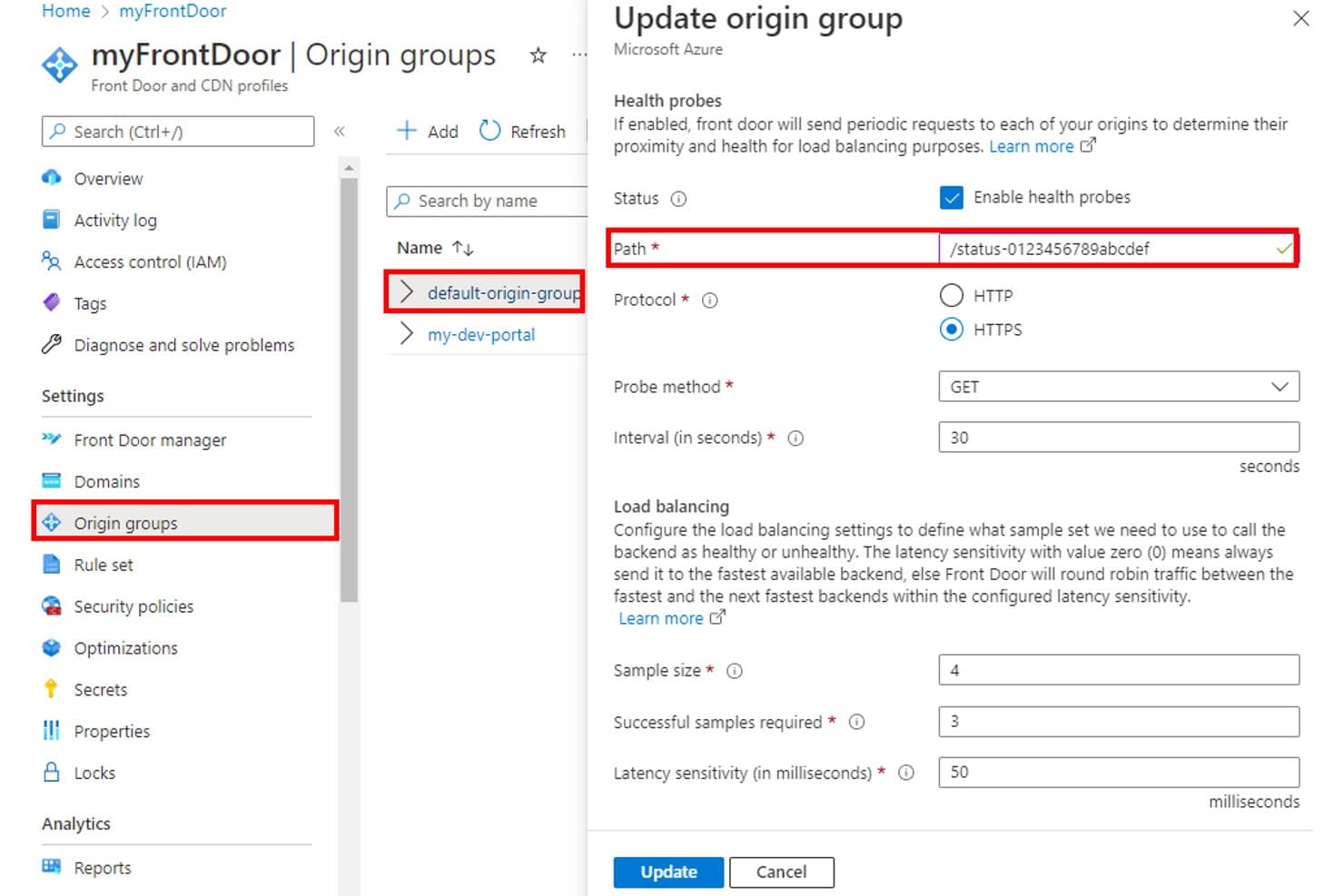Close the Update origin group panel
Screen dimensions: 1344x896
[x=1301, y=18]
